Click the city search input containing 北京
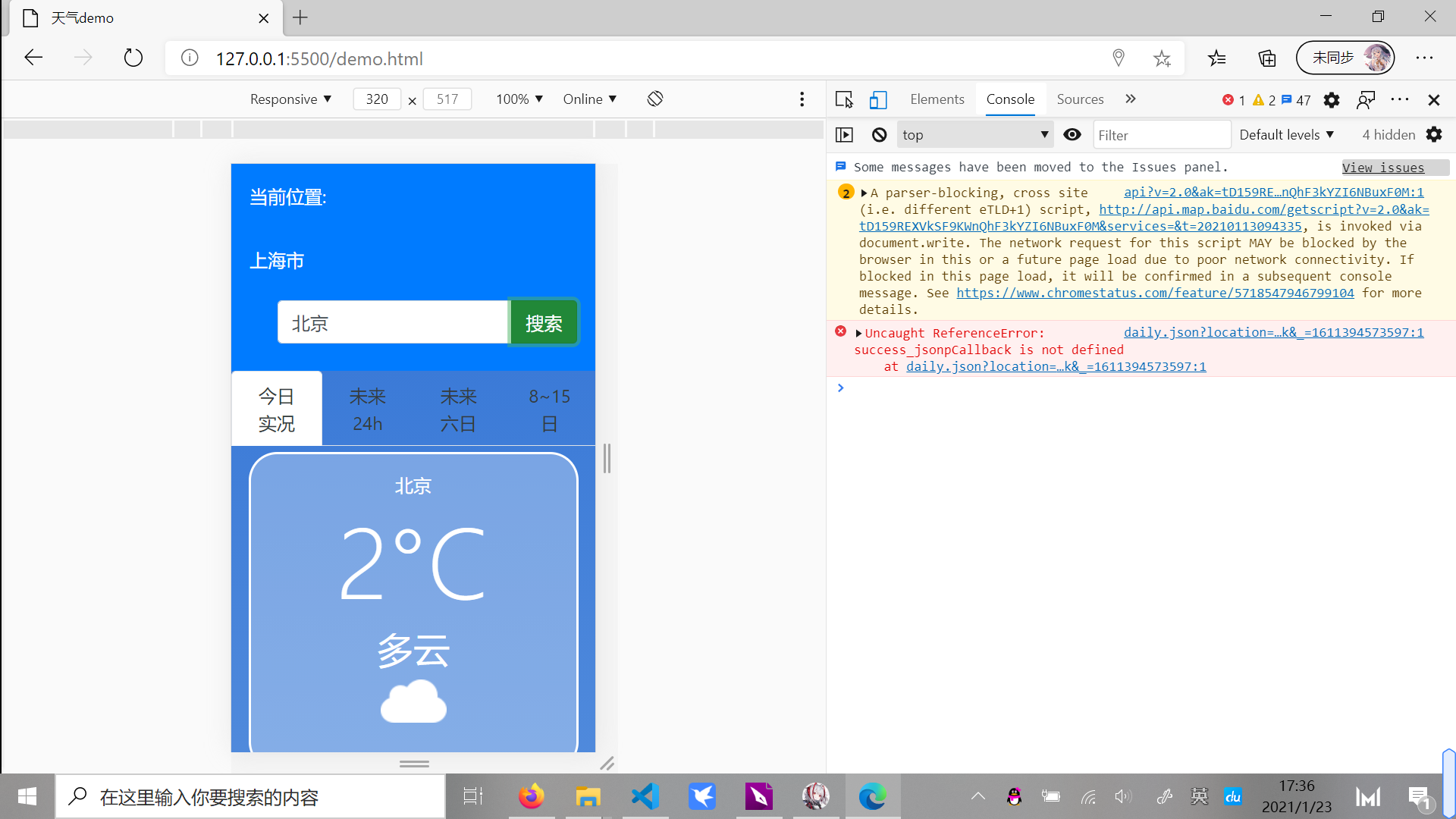The height and width of the screenshot is (819, 1456). (393, 323)
